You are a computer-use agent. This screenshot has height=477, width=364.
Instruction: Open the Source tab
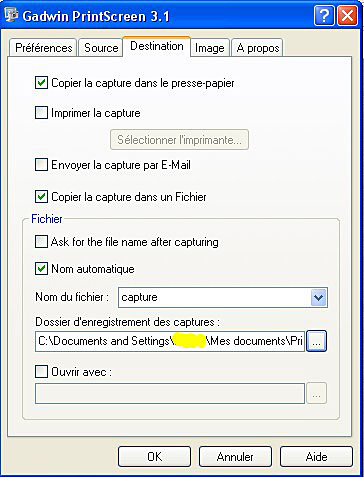pos(101,48)
